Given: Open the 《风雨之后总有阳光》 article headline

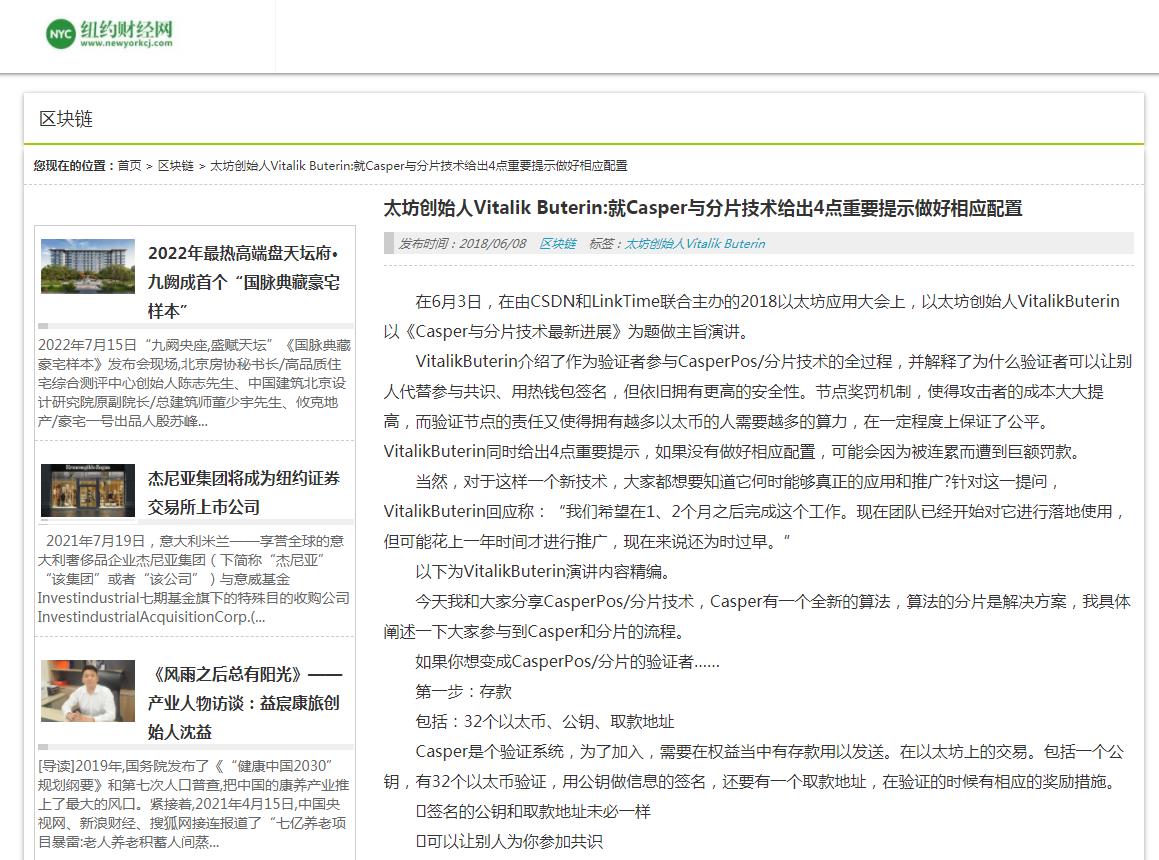Looking at the screenshot, I should tap(244, 702).
